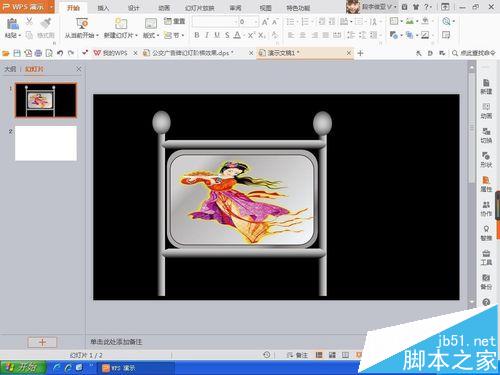Click the numbered list icon

304,22
